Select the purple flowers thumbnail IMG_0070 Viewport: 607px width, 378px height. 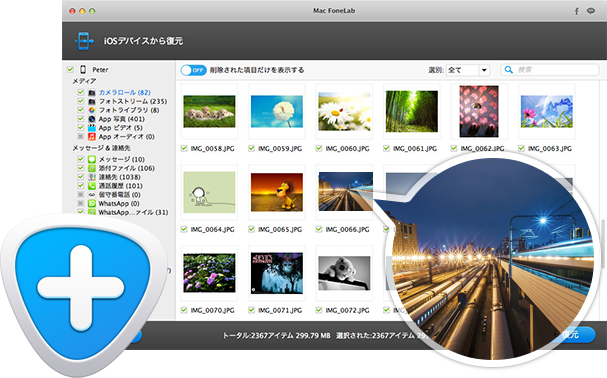coord(209,273)
